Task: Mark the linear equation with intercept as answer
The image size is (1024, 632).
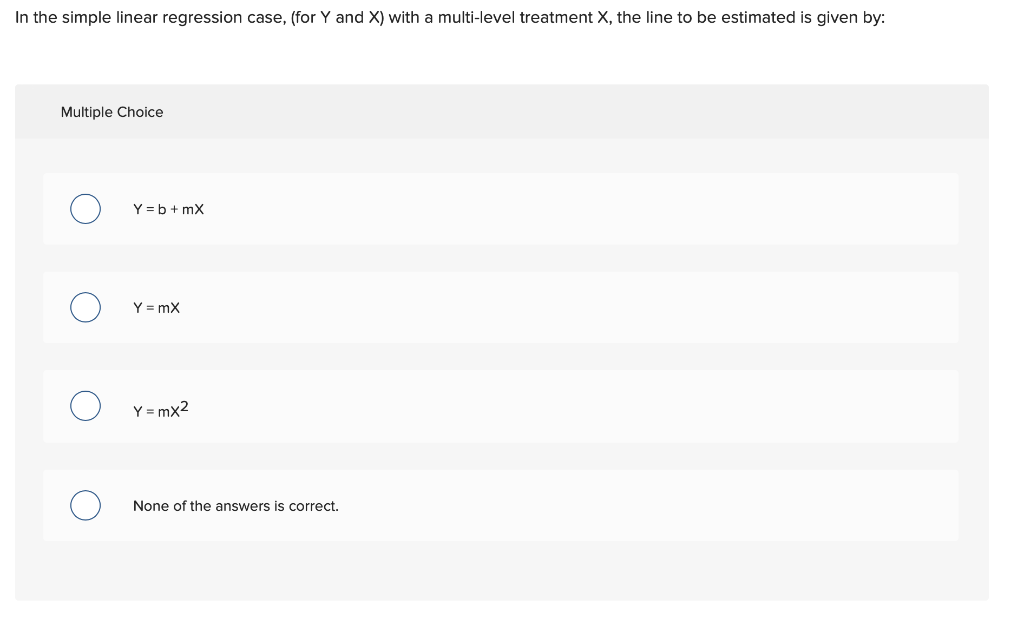Action: pyautogui.click(x=85, y=209)
